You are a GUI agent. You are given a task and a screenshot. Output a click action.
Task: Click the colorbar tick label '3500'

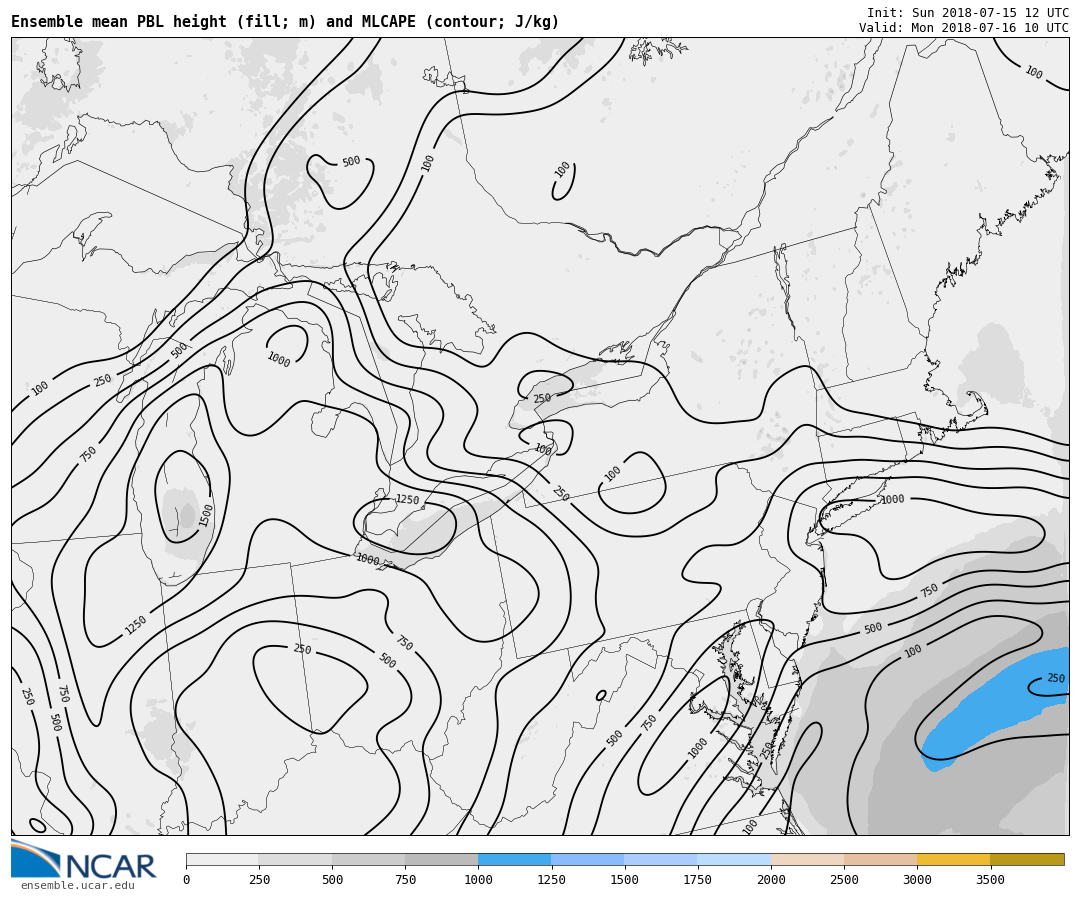(x=990, y=879)
